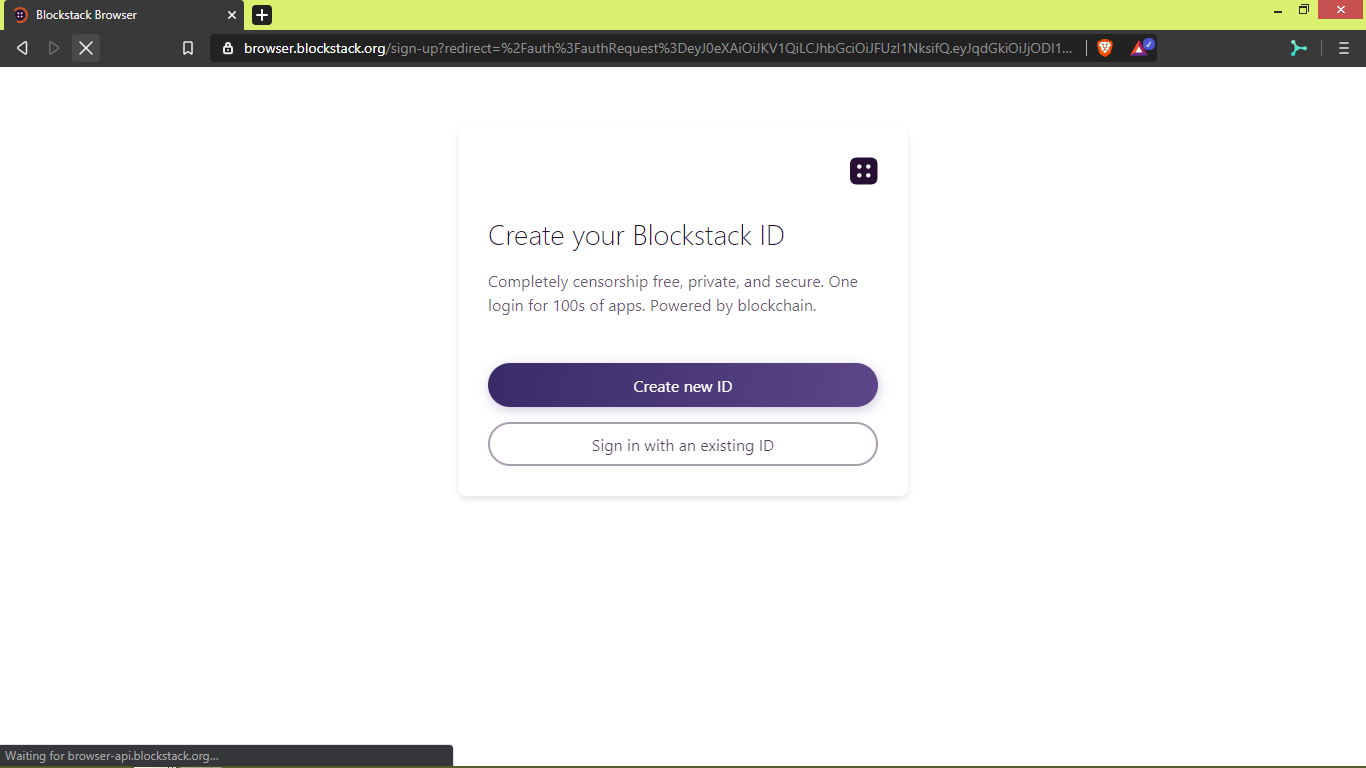This screenshot has width=1366, height=768.
Task: Open Brave Rewards triangle icon
Action: pos(1141,47)
